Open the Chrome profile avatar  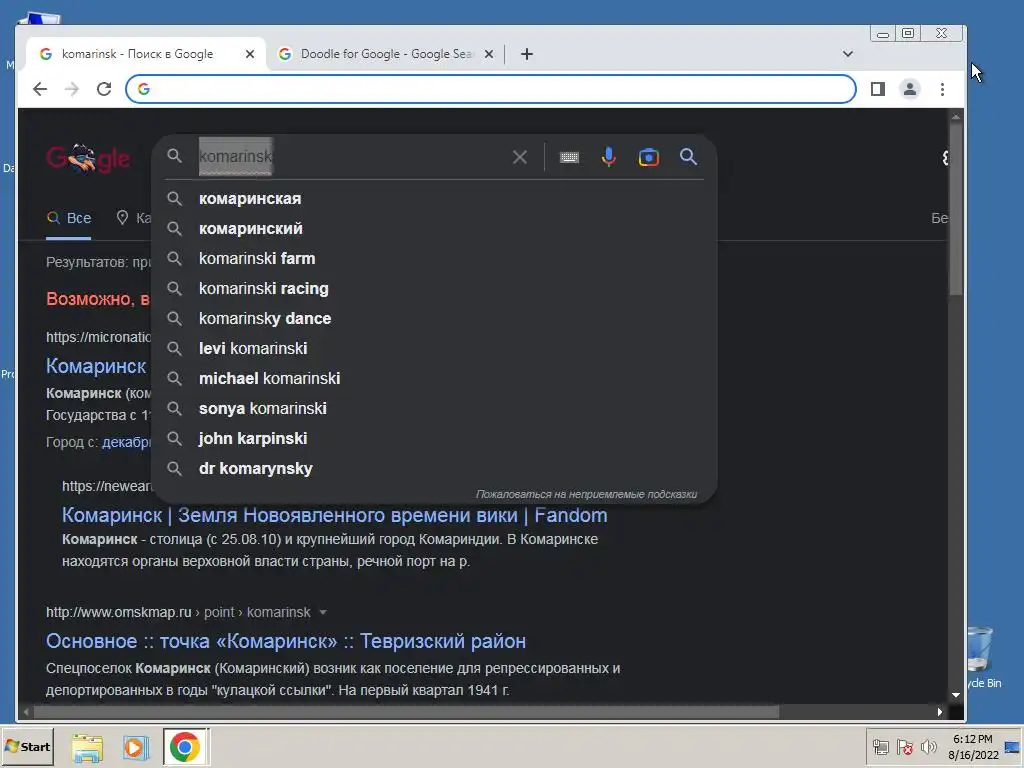point(910,89)
